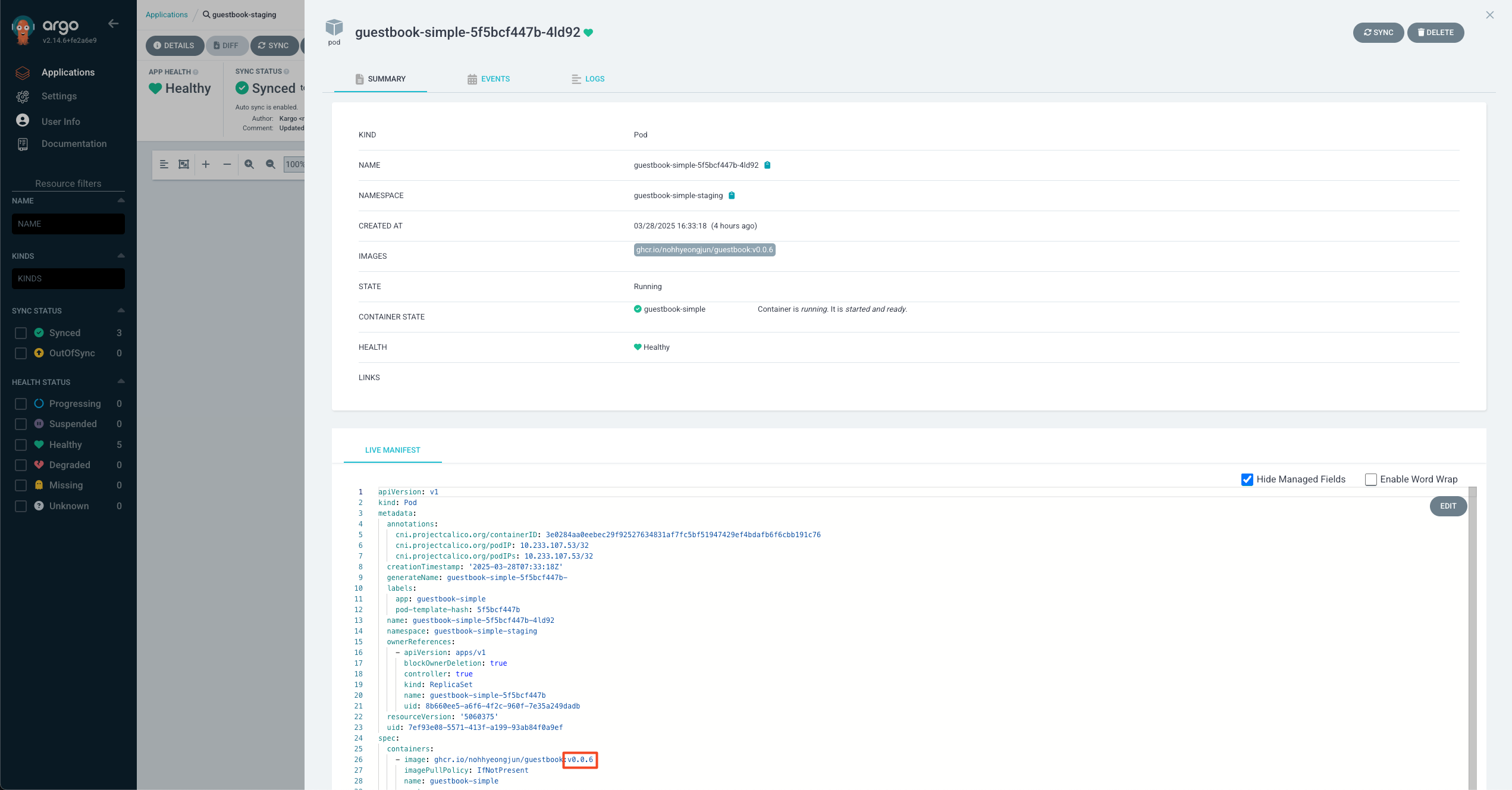The height and width of the screenshot is (790, 1512).
Task: Click the DELETE button for the pod
Action: pos(1435,33)
